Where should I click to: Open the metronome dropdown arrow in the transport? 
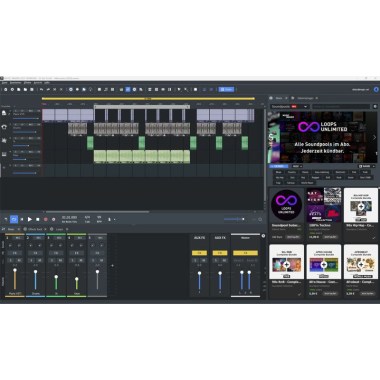115,219
